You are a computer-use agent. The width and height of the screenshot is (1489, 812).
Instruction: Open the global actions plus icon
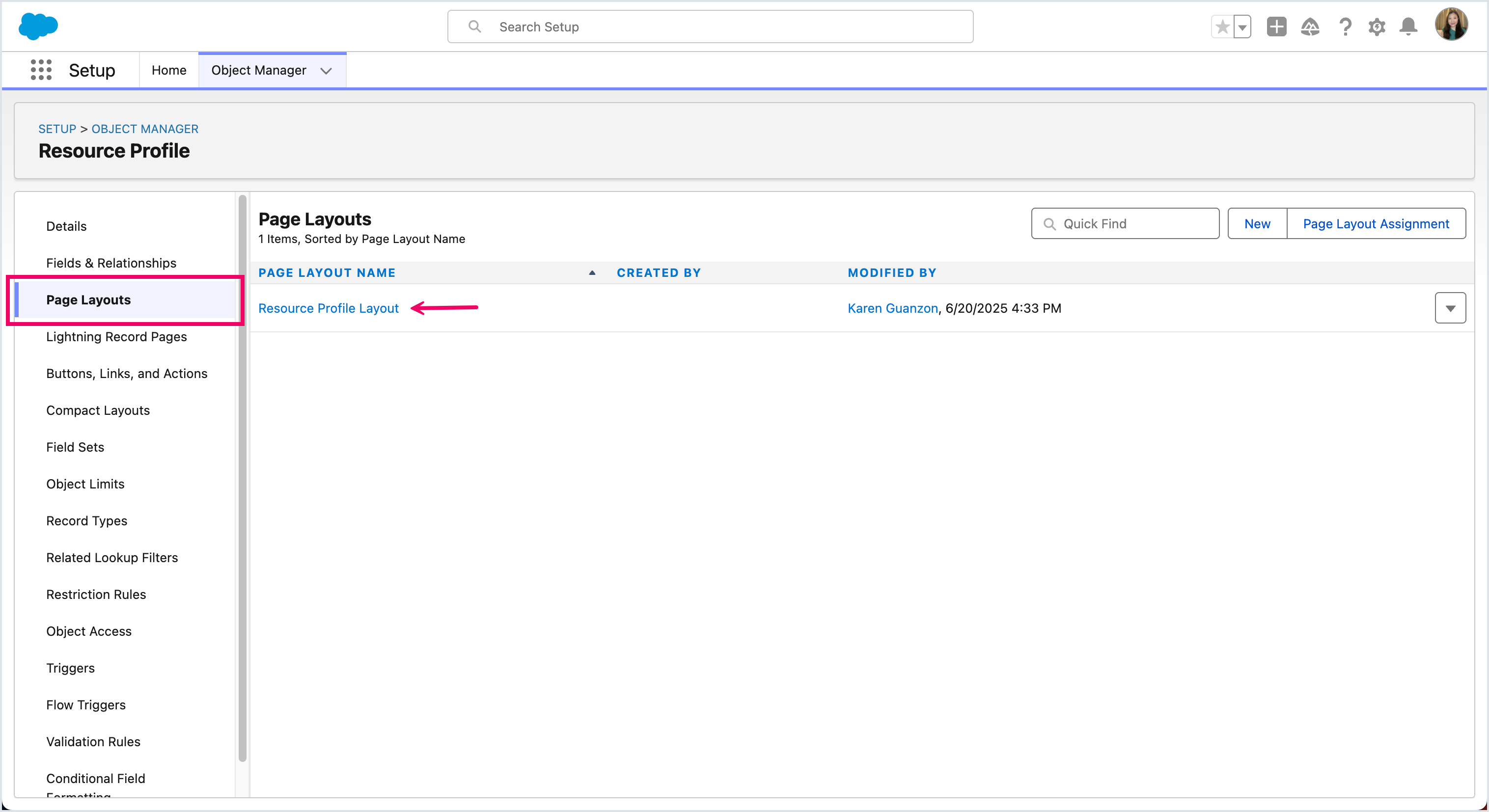(1276, 27)
